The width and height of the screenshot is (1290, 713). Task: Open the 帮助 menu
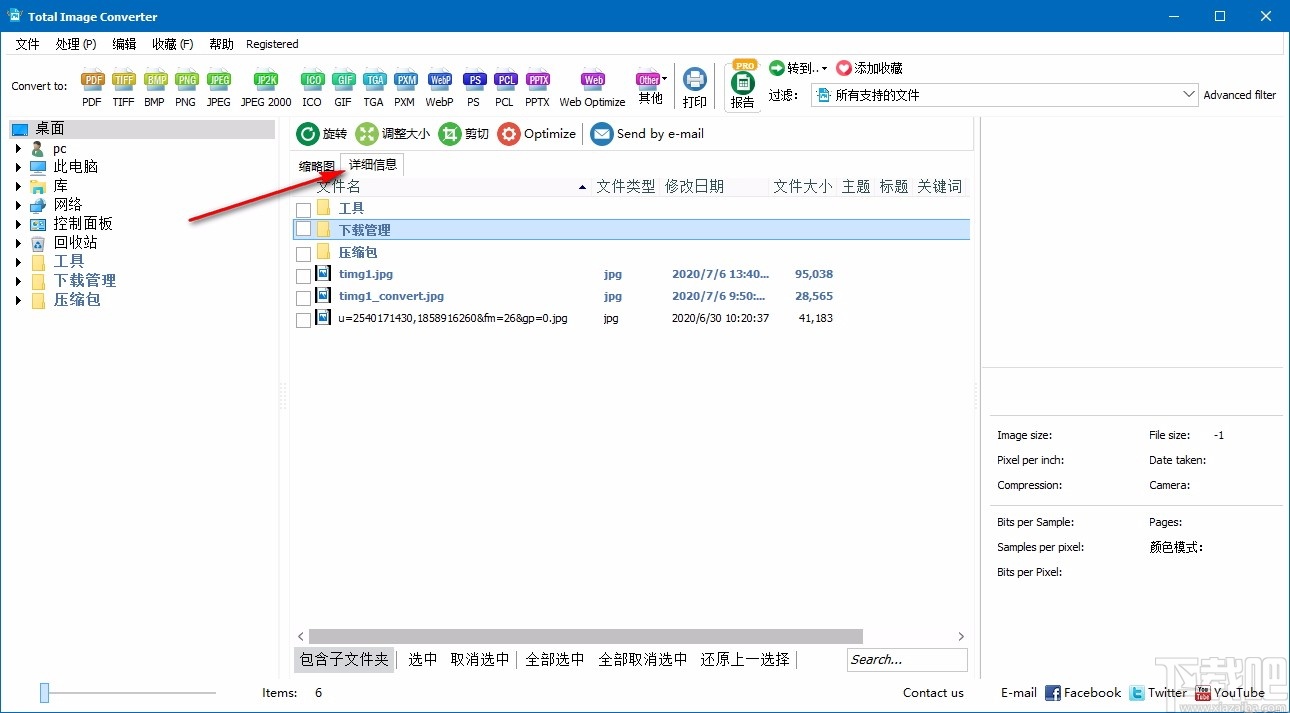(221, 44)
